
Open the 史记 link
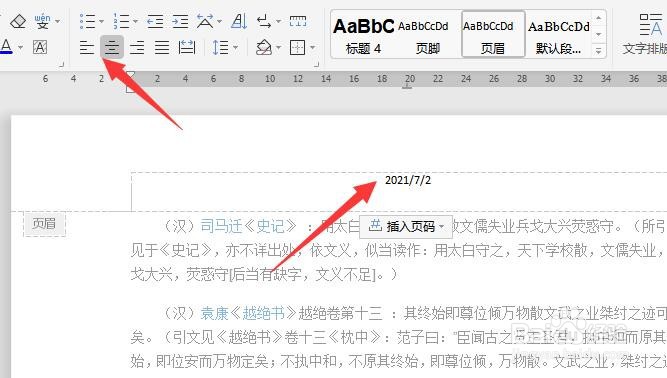tap(271, 226)
